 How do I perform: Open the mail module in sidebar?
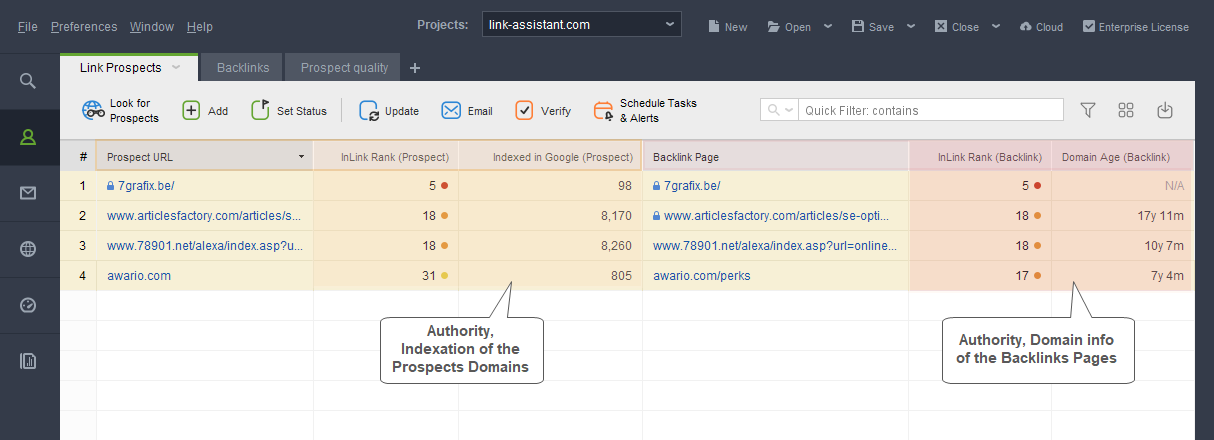tap(28, 193)
